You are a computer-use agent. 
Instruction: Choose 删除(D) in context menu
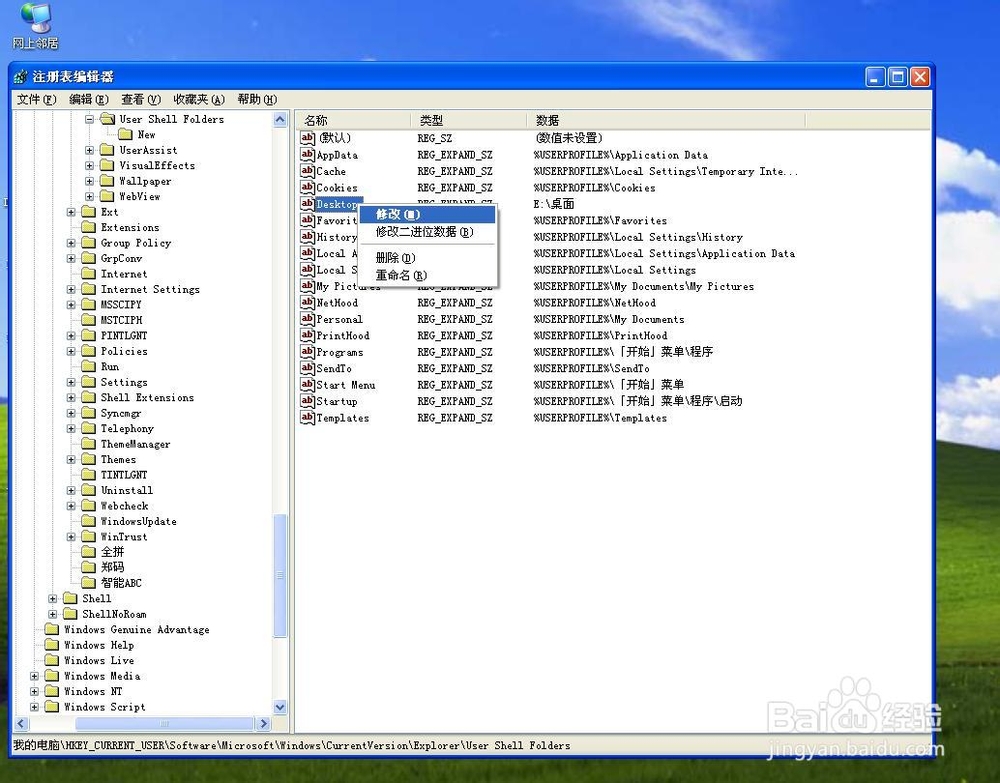point(427,258)
